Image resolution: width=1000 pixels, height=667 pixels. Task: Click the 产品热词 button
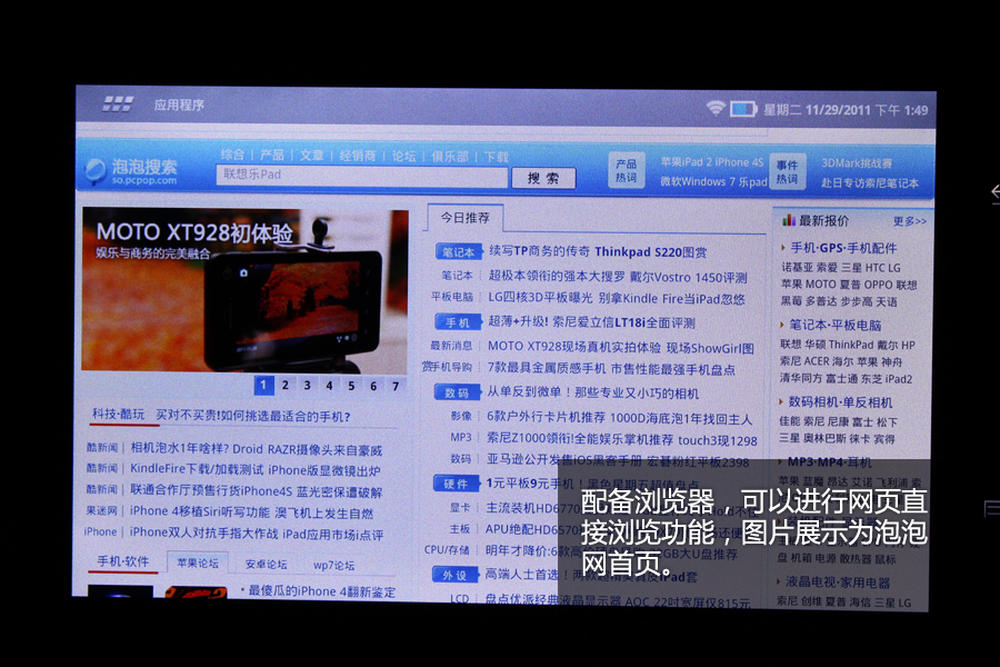click(626, 171)
